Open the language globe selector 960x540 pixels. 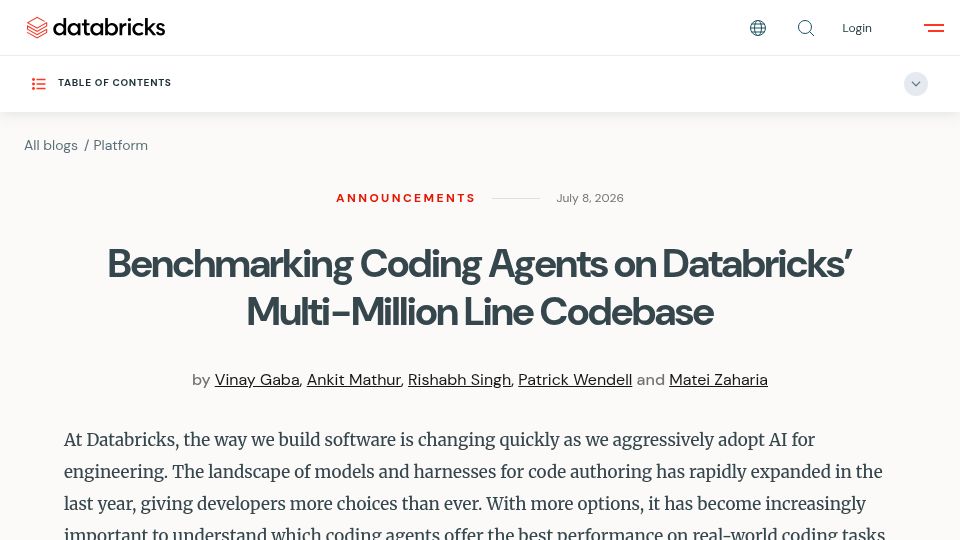point(758,28)
